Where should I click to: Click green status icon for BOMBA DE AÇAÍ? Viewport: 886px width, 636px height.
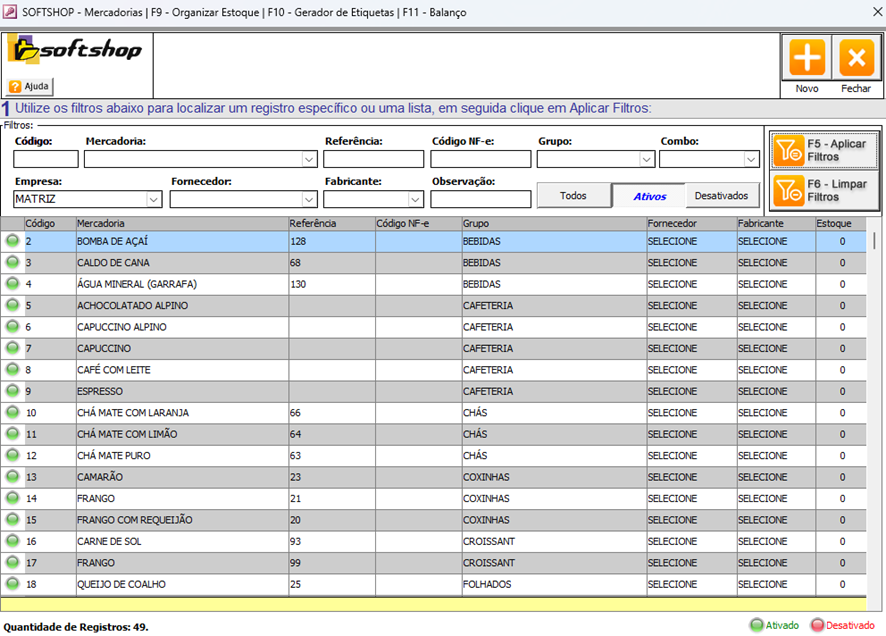coord(12,241)
